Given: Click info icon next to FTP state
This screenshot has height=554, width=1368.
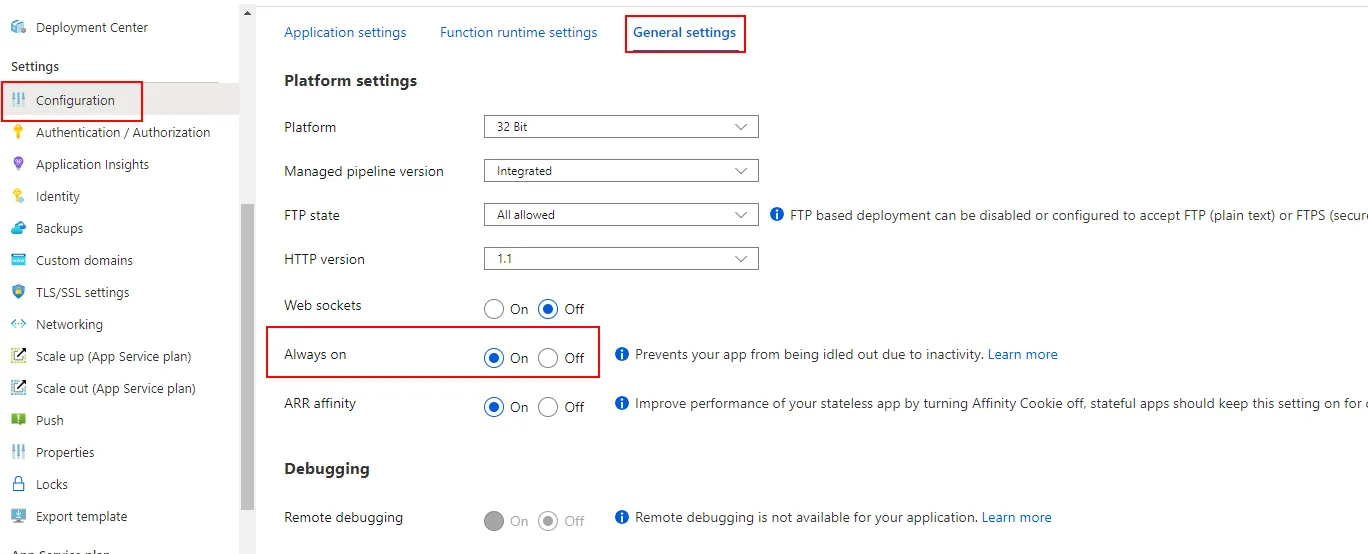Looking at the screenshot, I should (x=777, y=215).
